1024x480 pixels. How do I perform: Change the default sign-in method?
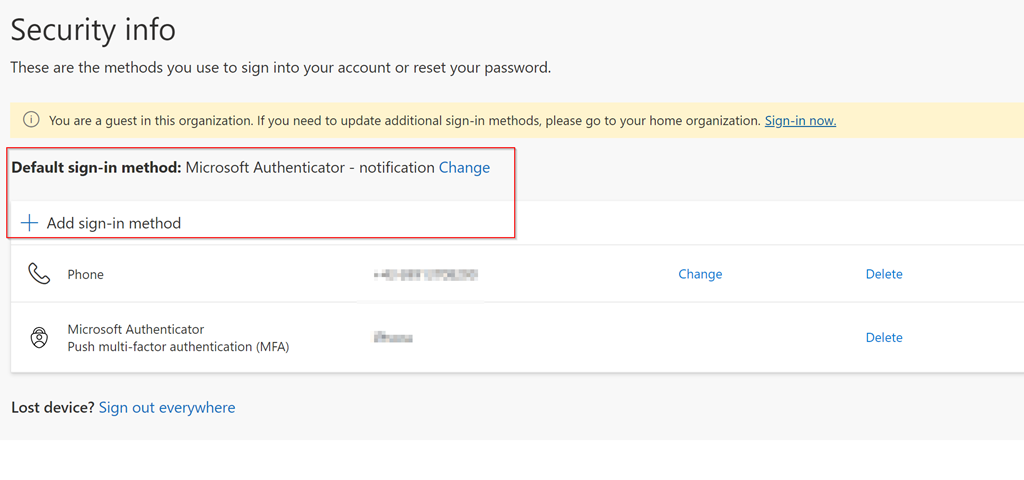pyautogui.click(x=464, y=168)
